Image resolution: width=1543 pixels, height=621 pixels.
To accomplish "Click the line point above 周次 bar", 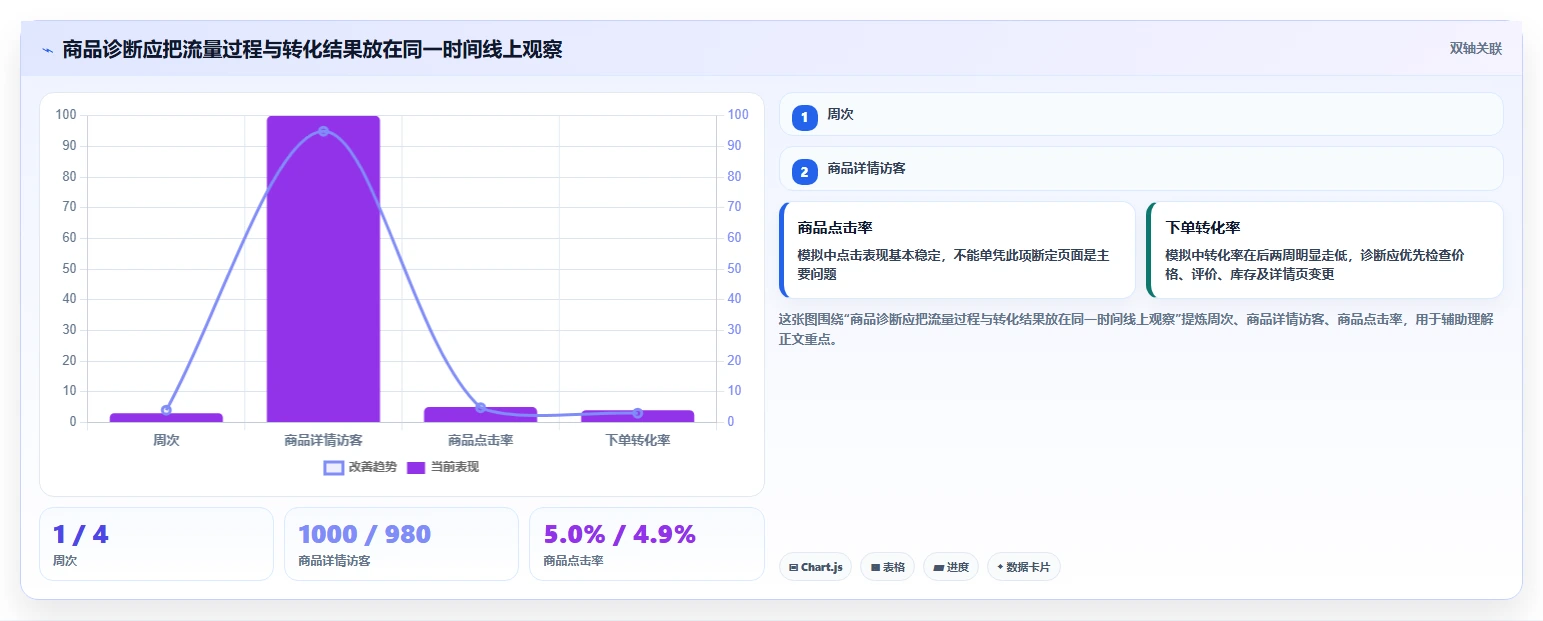I will tap(166, 410).
